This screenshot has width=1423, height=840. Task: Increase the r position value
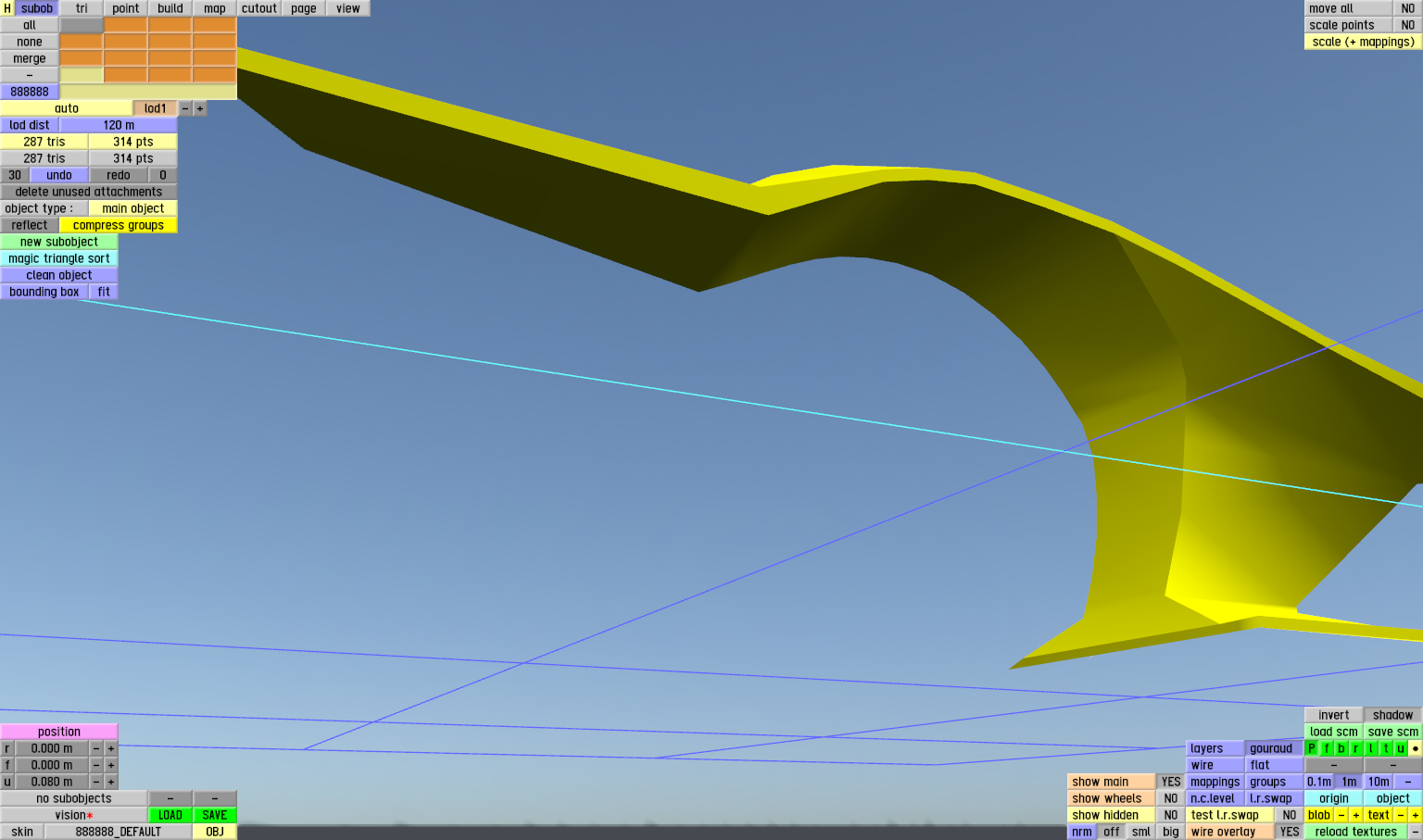click(111, 748)
